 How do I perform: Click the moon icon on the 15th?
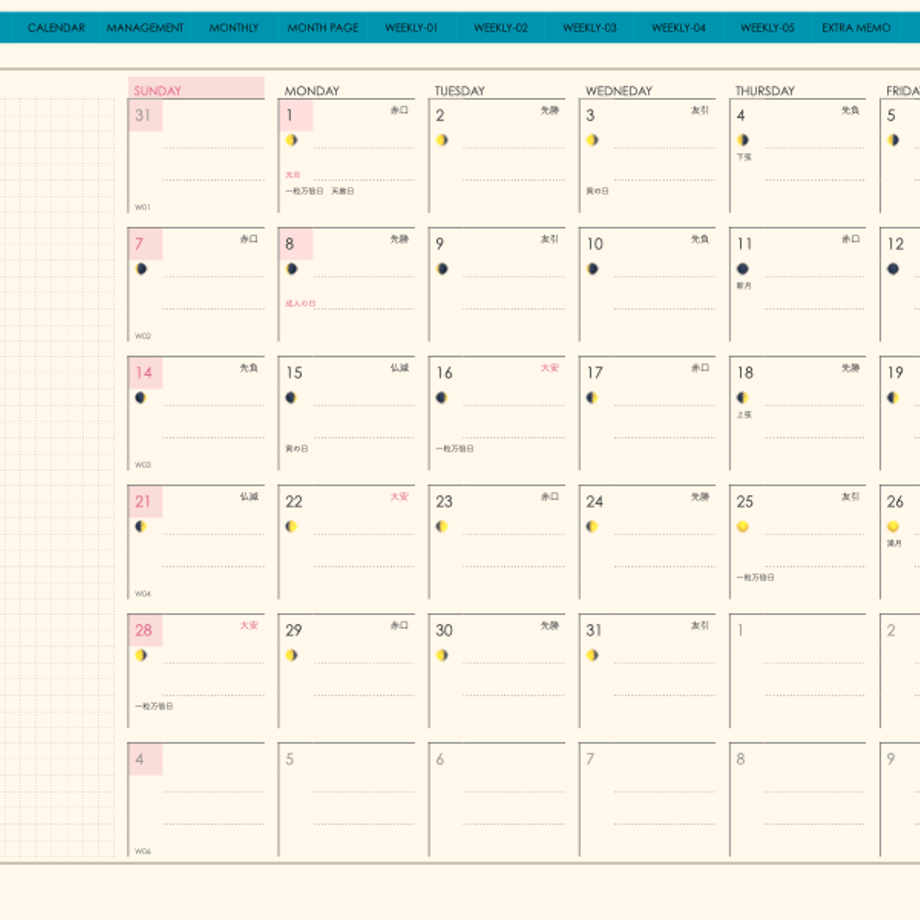pyautogui.click(x=291, y=397)
